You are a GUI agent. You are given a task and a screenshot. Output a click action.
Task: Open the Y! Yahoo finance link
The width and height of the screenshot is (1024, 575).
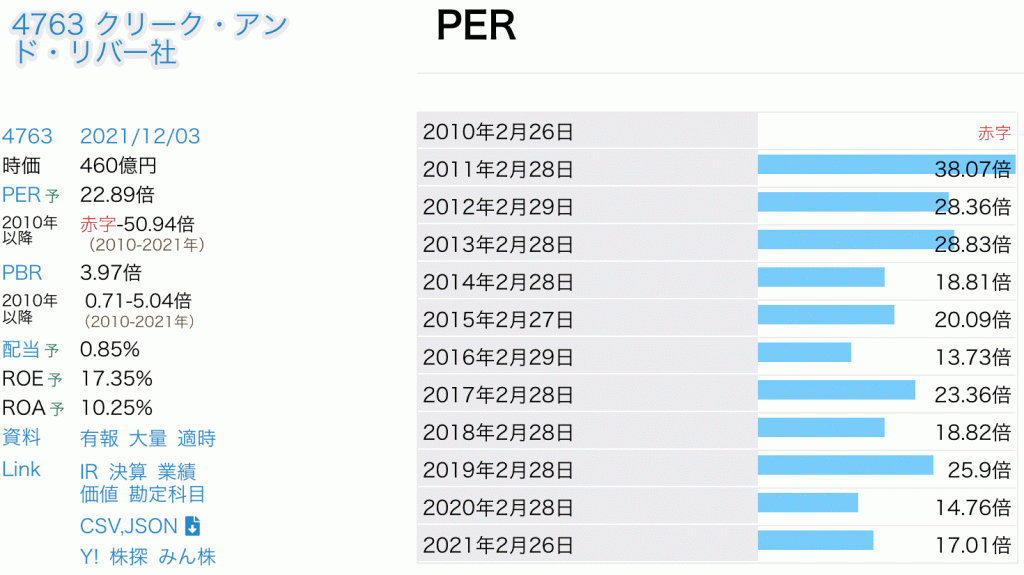pos(89,557)
